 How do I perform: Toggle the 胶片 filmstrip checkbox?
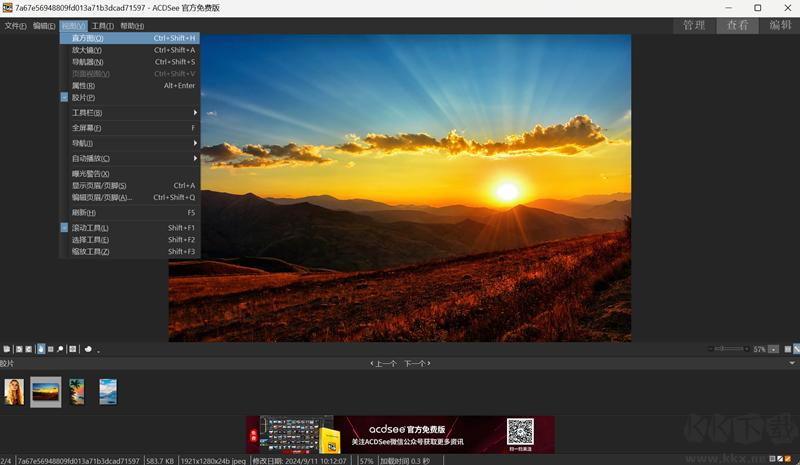[x=64, y=97]
